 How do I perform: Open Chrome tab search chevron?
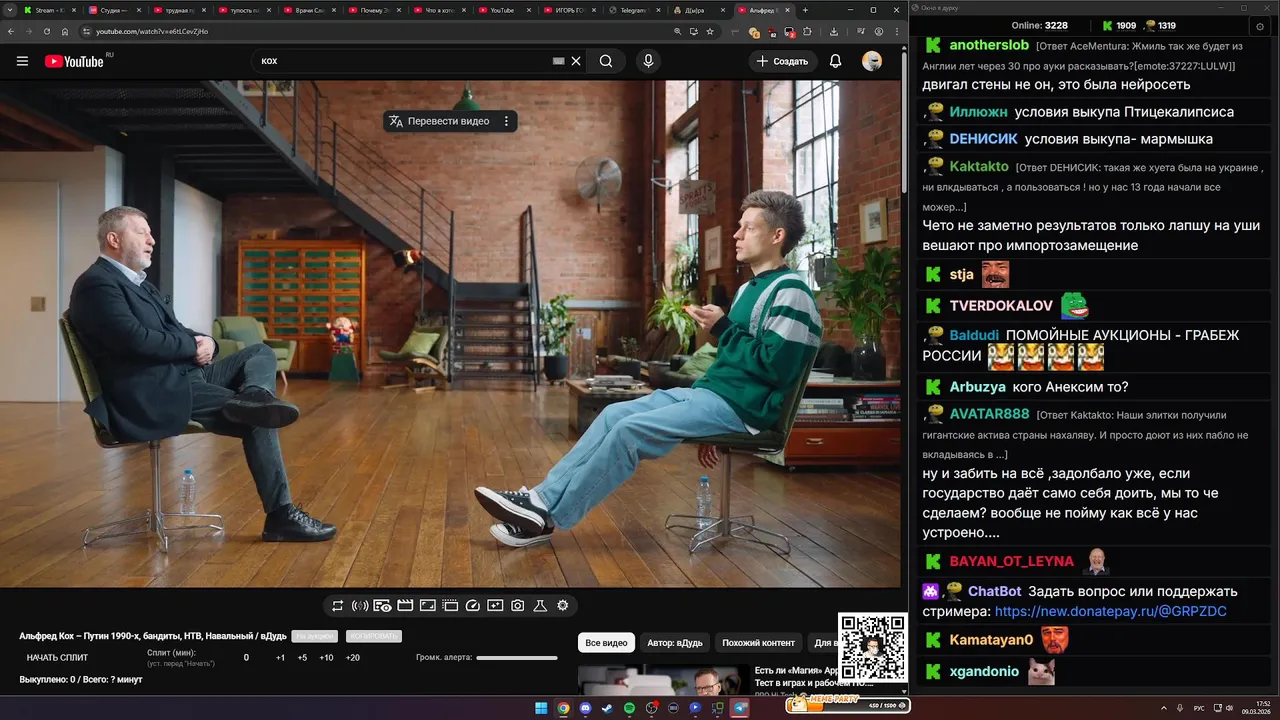(x=10, y=10)
